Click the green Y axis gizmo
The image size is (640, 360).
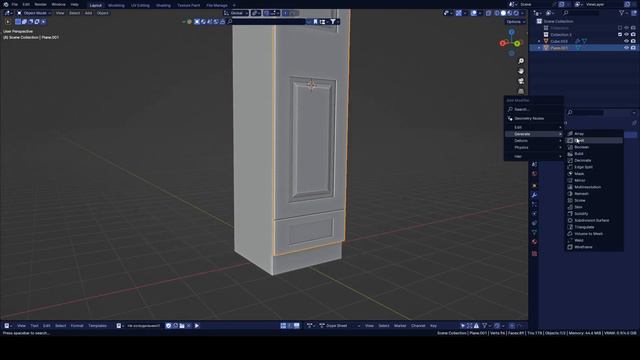point(518,43)
